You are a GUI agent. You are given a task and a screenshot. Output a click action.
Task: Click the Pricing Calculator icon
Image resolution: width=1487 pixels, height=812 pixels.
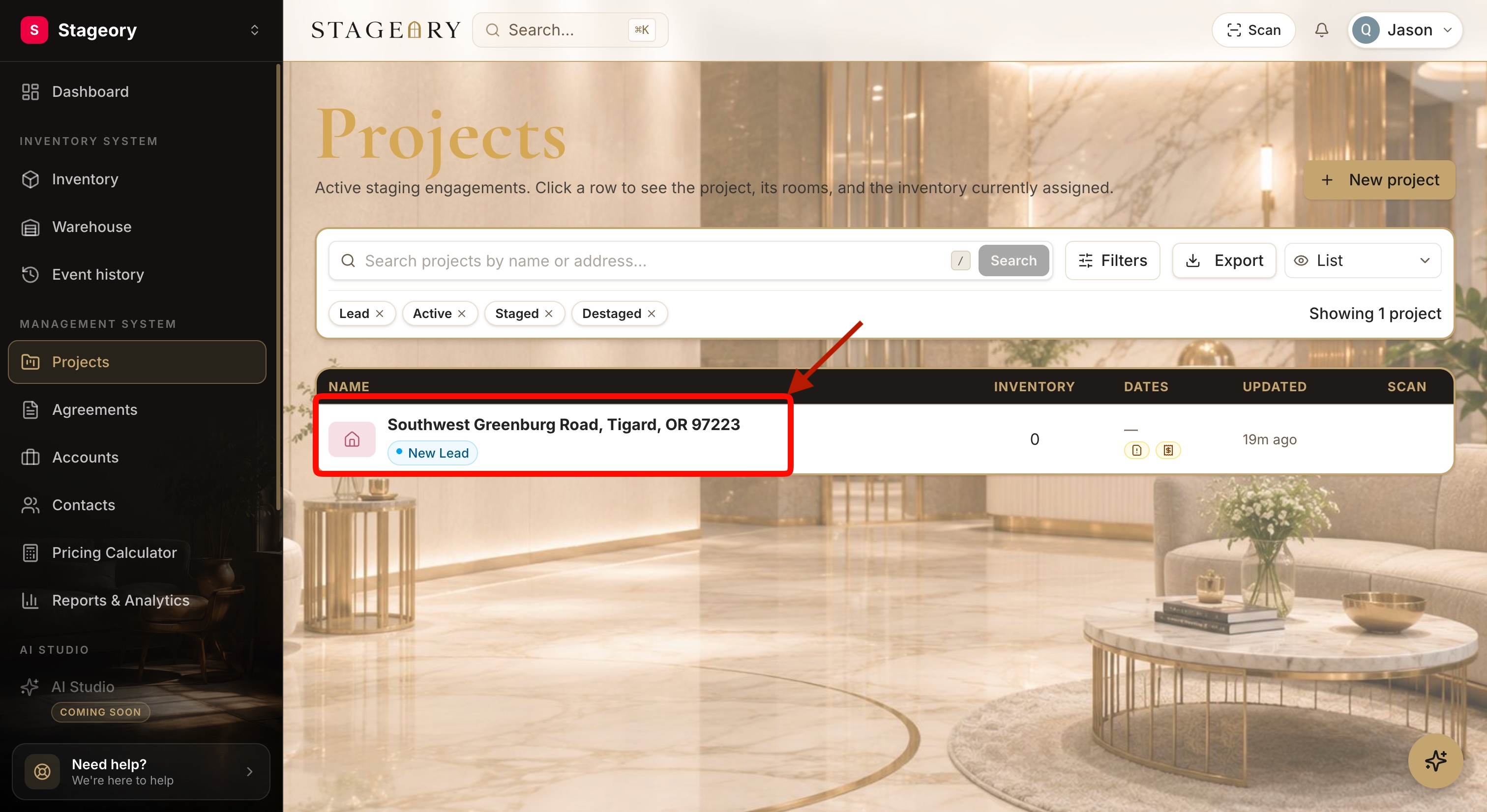(x=30, y=553)
